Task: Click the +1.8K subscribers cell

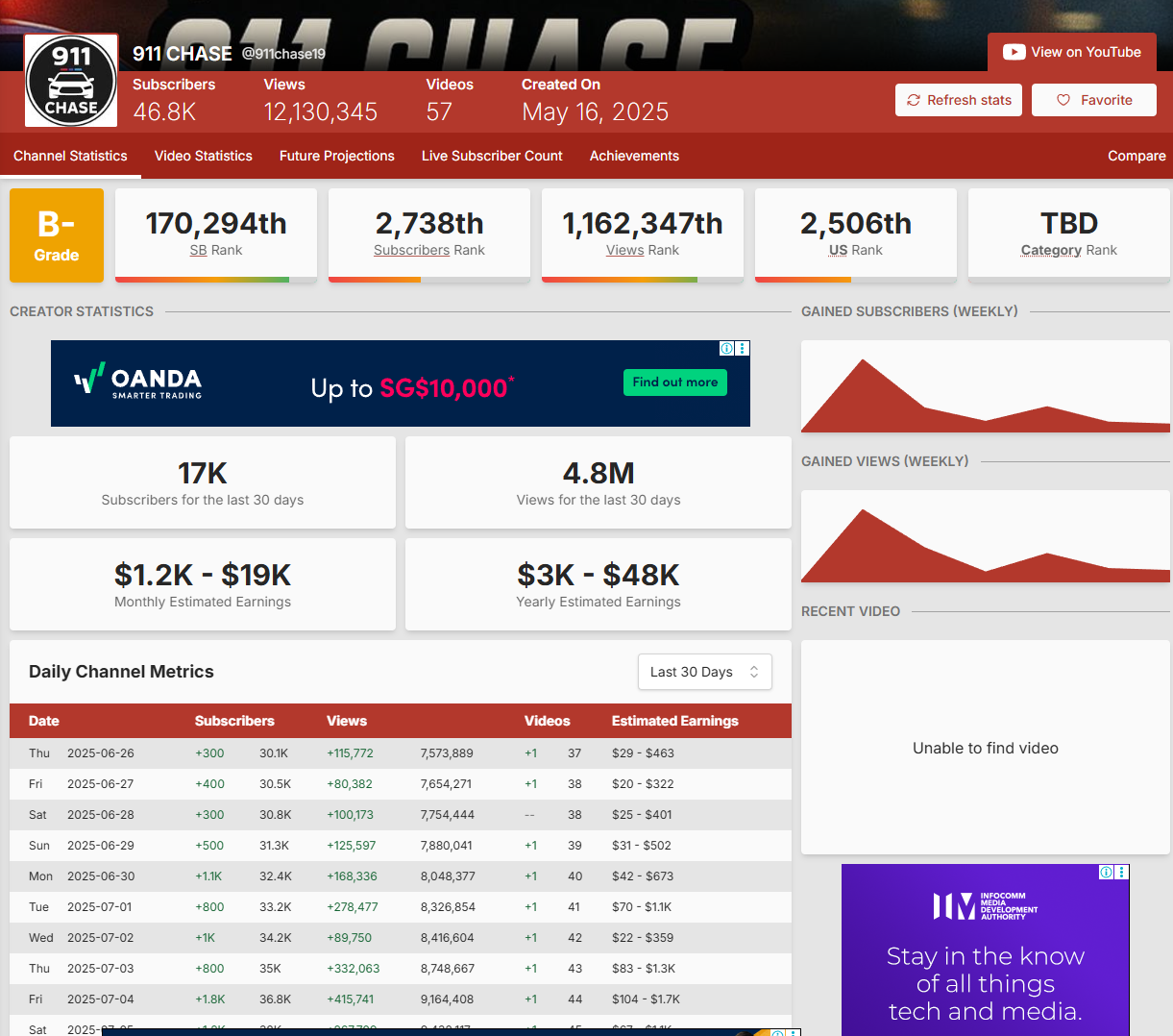Action: 210,999
